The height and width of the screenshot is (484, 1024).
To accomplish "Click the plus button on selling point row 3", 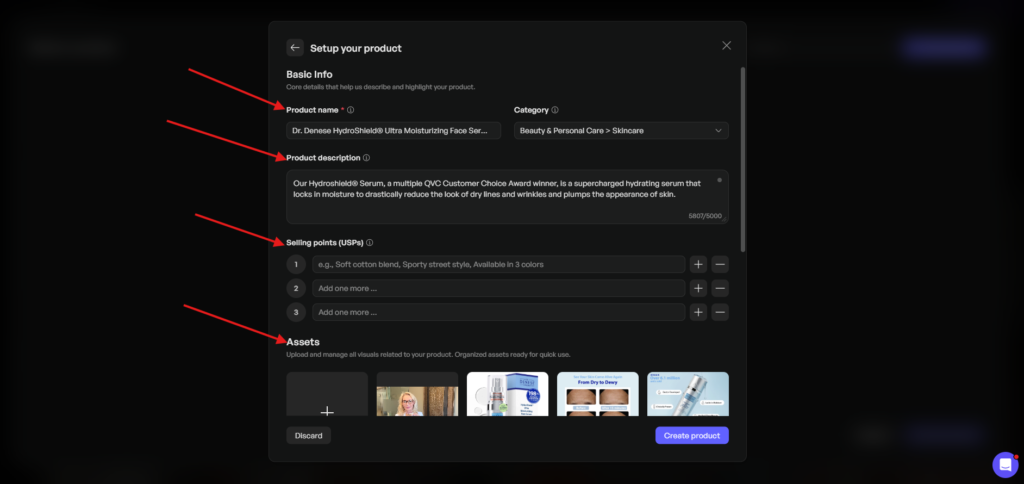I will pos(698,312).
